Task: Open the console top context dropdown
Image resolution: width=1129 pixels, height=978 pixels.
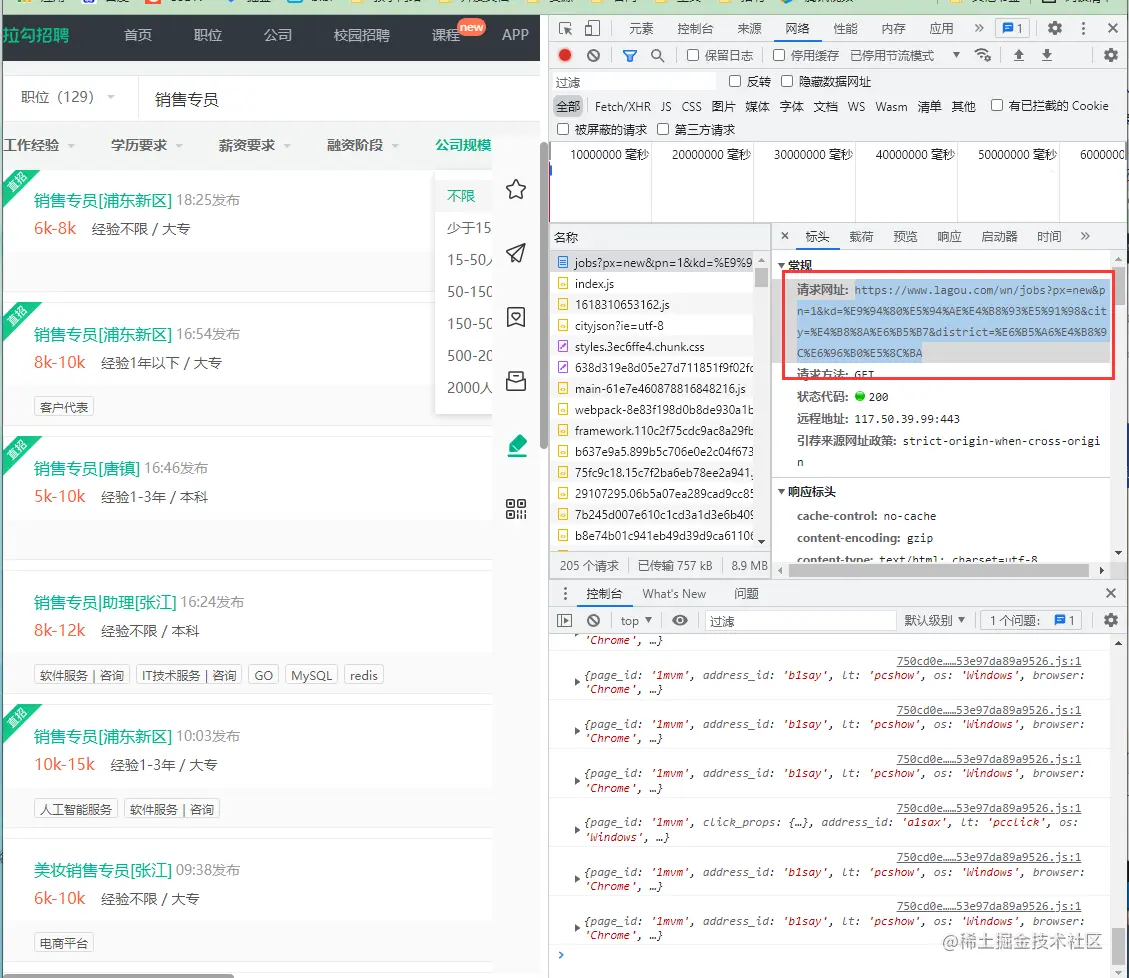Action: [x=636, y=620]
